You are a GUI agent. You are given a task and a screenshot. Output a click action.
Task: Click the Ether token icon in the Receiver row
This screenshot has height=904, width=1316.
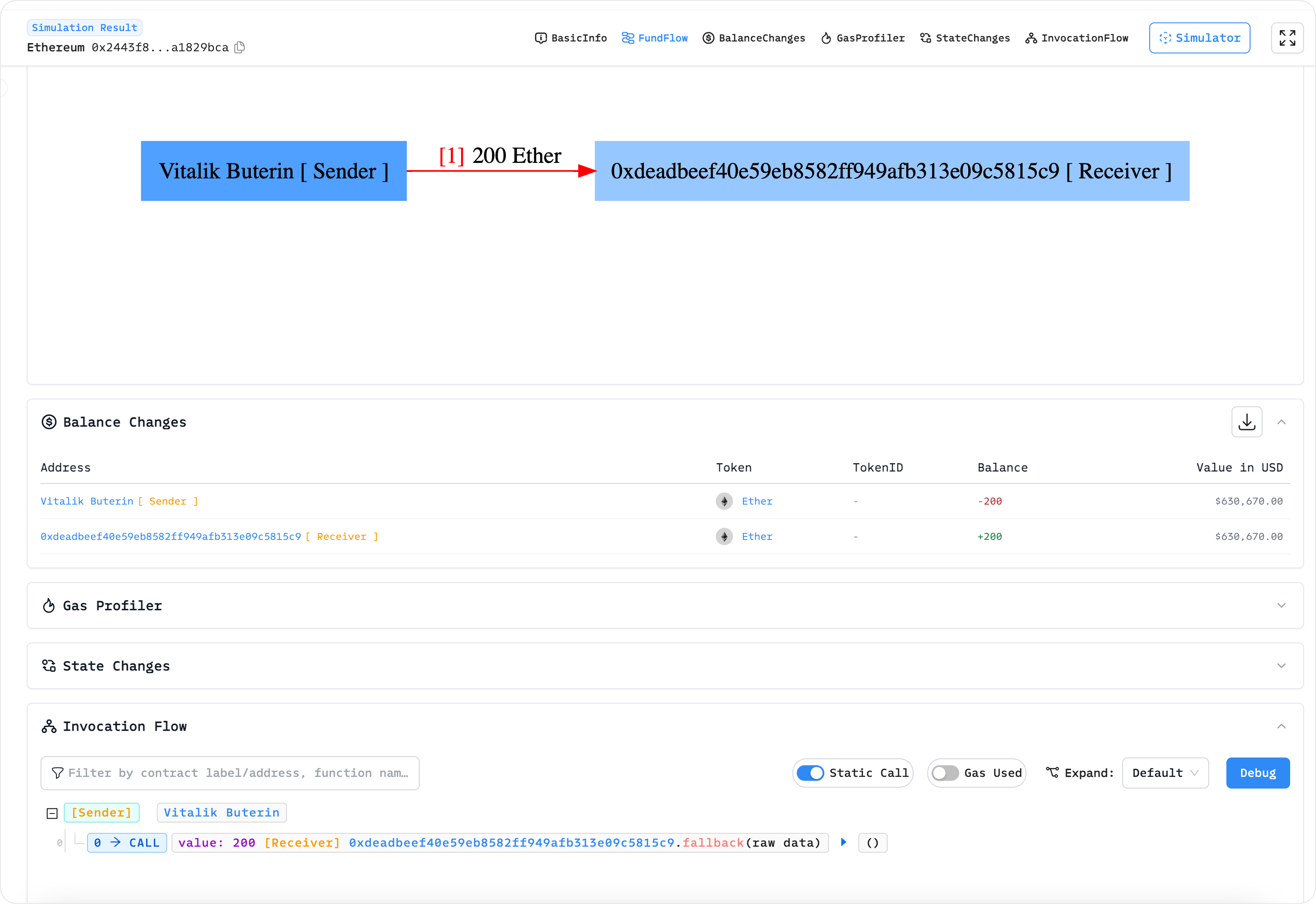724,536
